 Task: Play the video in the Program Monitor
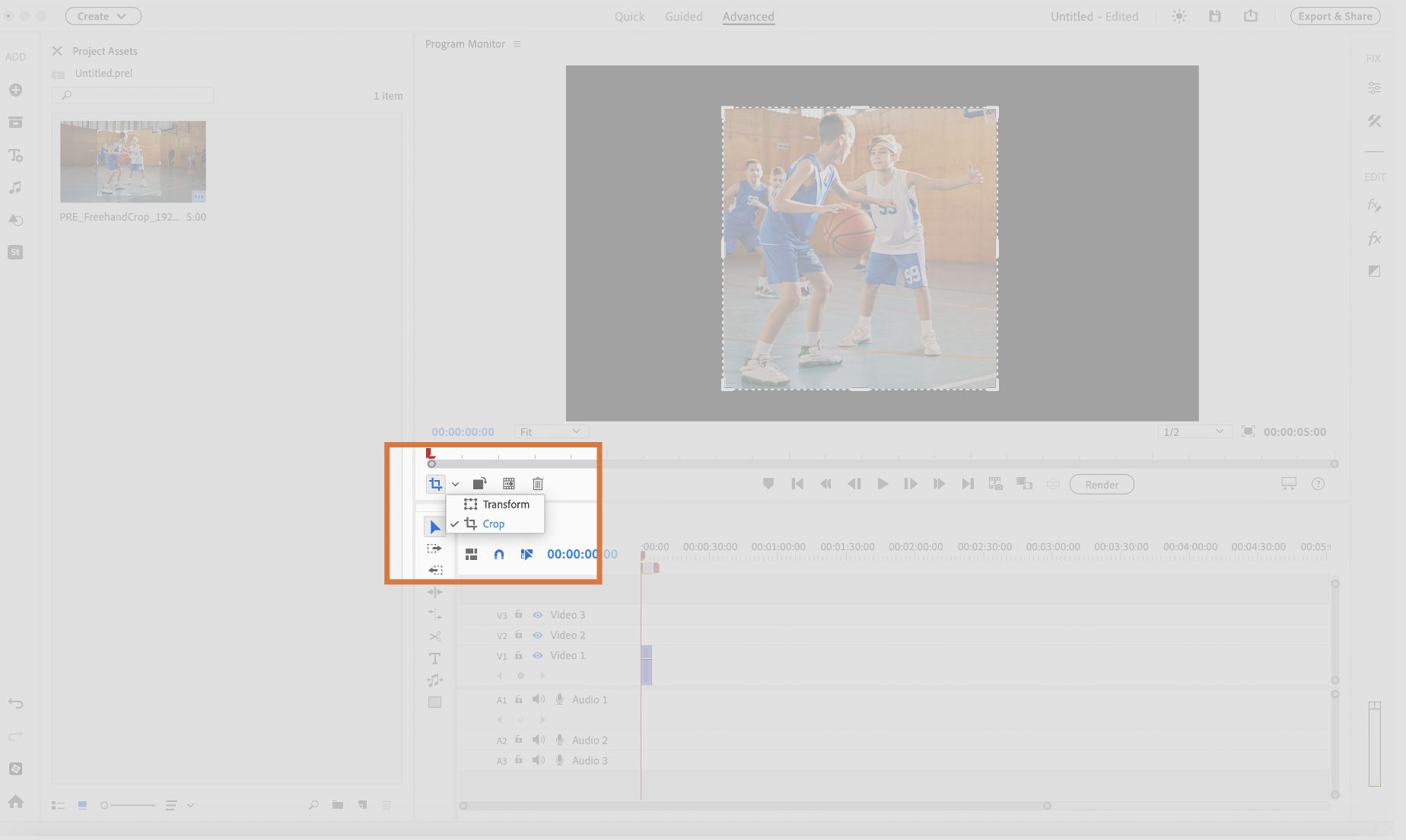click(x=883, y=484)
